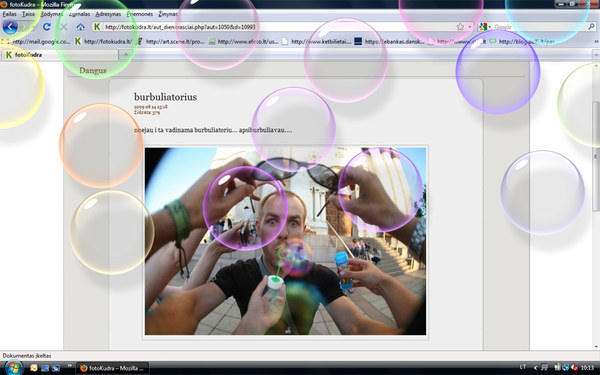Open the Adresynas menu
600x375 pixels.
coord(108,14)
